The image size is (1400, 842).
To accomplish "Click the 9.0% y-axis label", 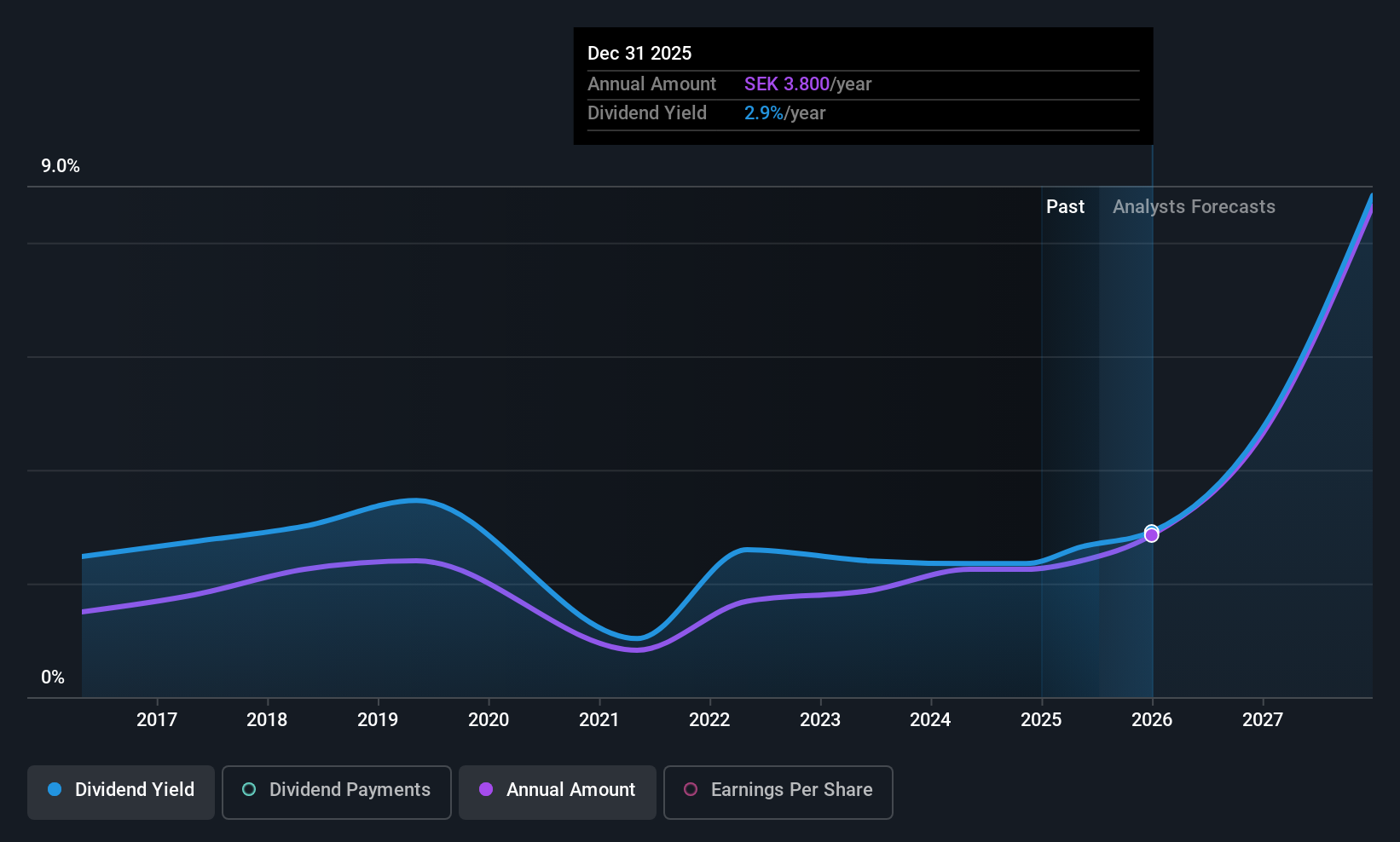I will [61, 166].
